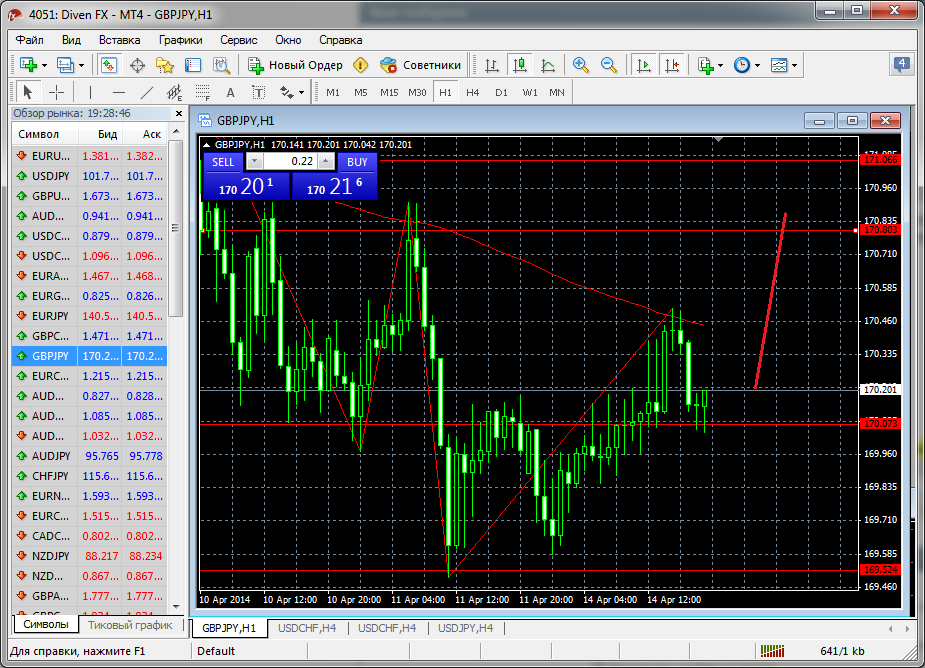
Task: Click the MetaEditor yellow diamond icon
Action: pos(360,65)
